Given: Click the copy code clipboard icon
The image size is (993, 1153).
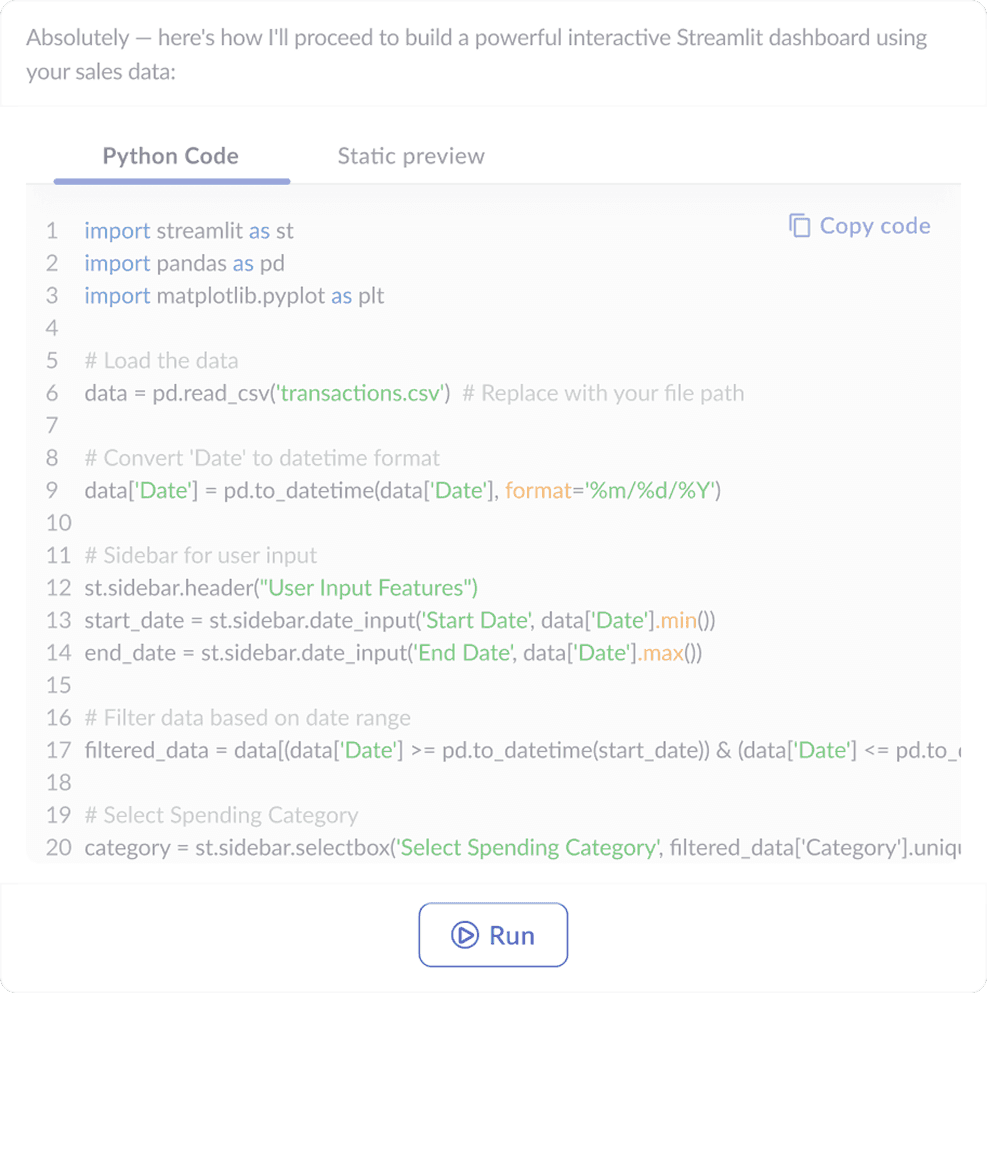Looking at the screenshot, I should [800, 226].
